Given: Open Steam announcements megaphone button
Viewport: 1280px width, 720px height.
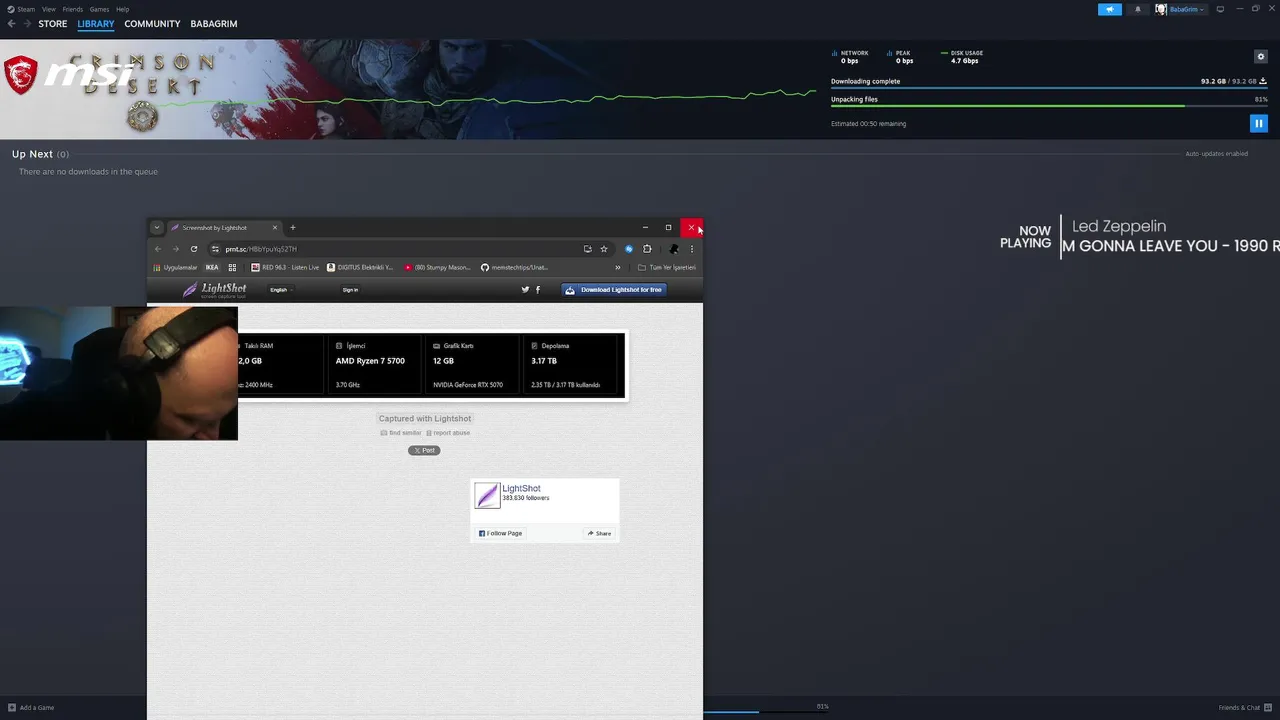Looking at the screenshot, I should pos(1110,9).
